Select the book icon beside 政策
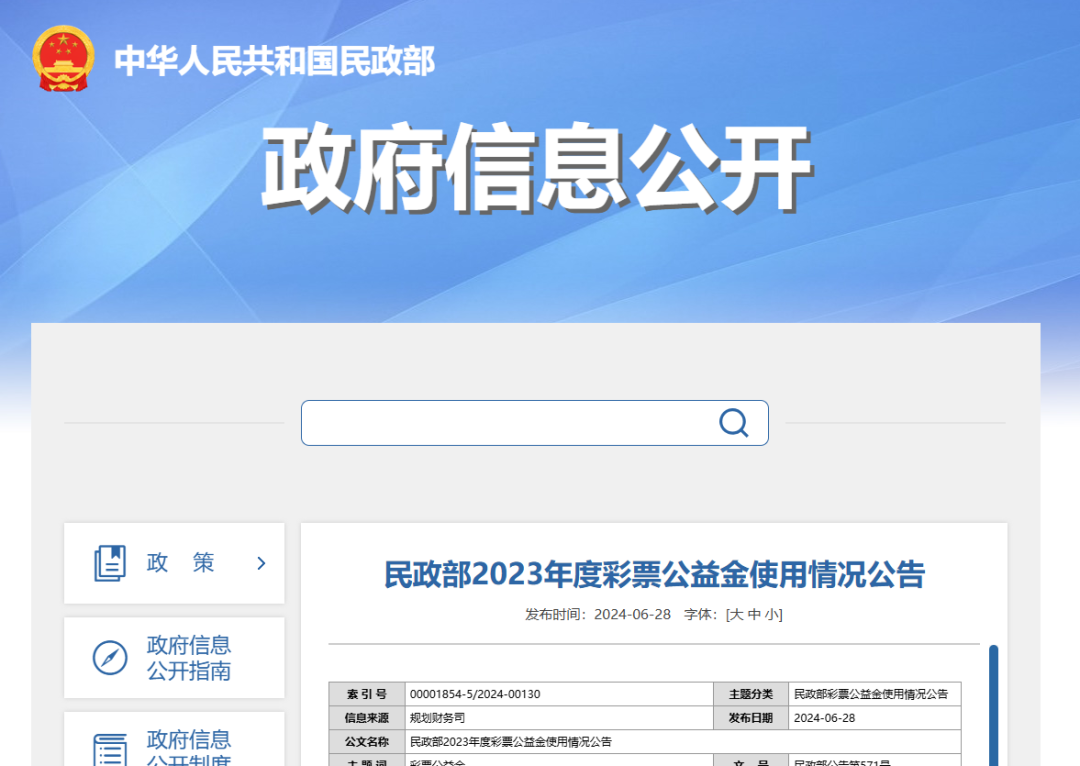Screen dimensions: 1080x766 click(107, 562)
